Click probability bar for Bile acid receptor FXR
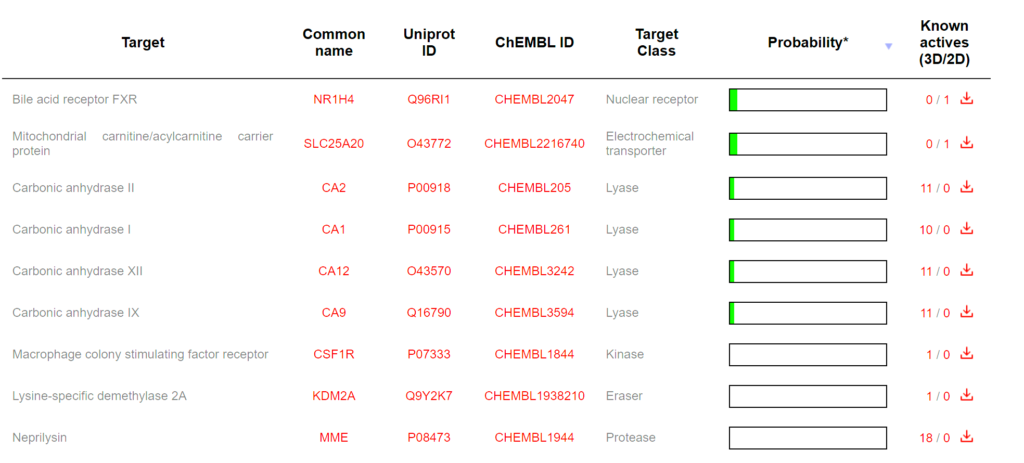This screenshot has width=1024, height=463. [x=808, y=100]
